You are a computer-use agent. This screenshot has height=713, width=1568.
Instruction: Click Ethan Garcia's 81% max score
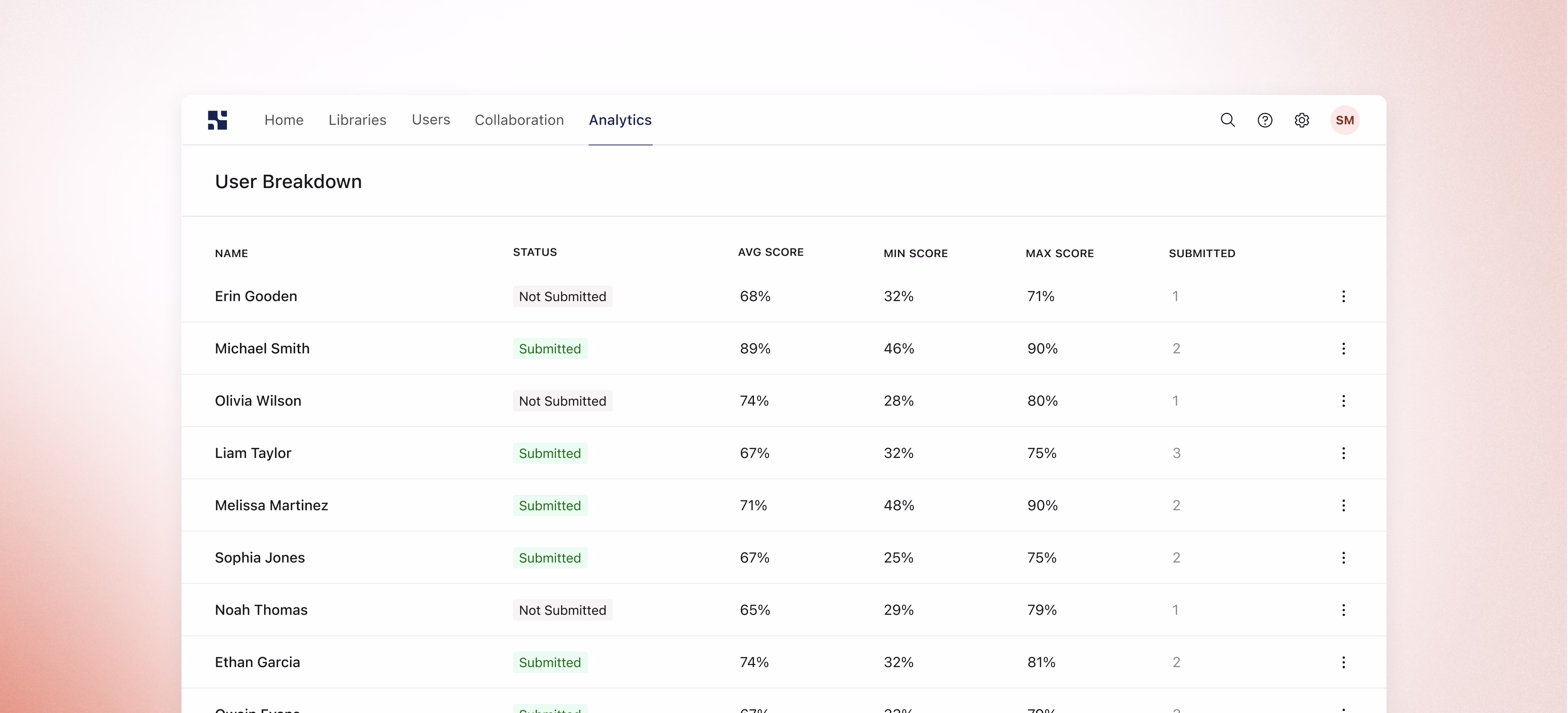pos(1041,663)
